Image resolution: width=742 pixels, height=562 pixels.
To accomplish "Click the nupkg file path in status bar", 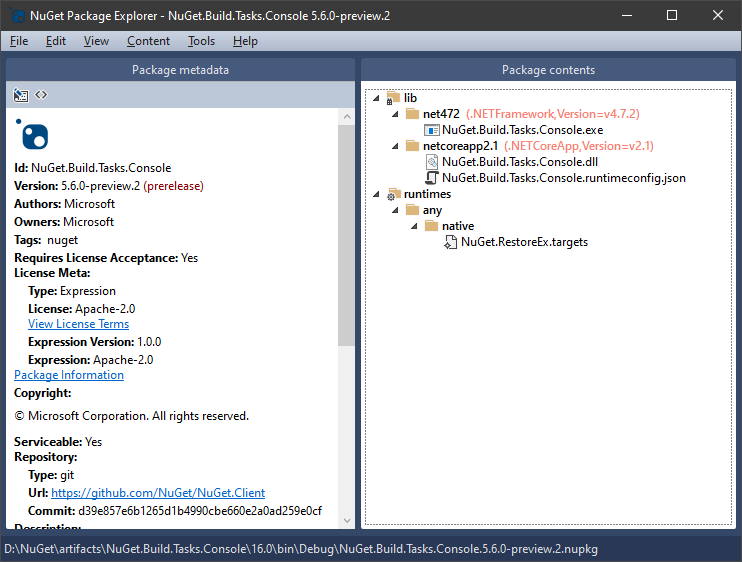I will pos(301,549).
